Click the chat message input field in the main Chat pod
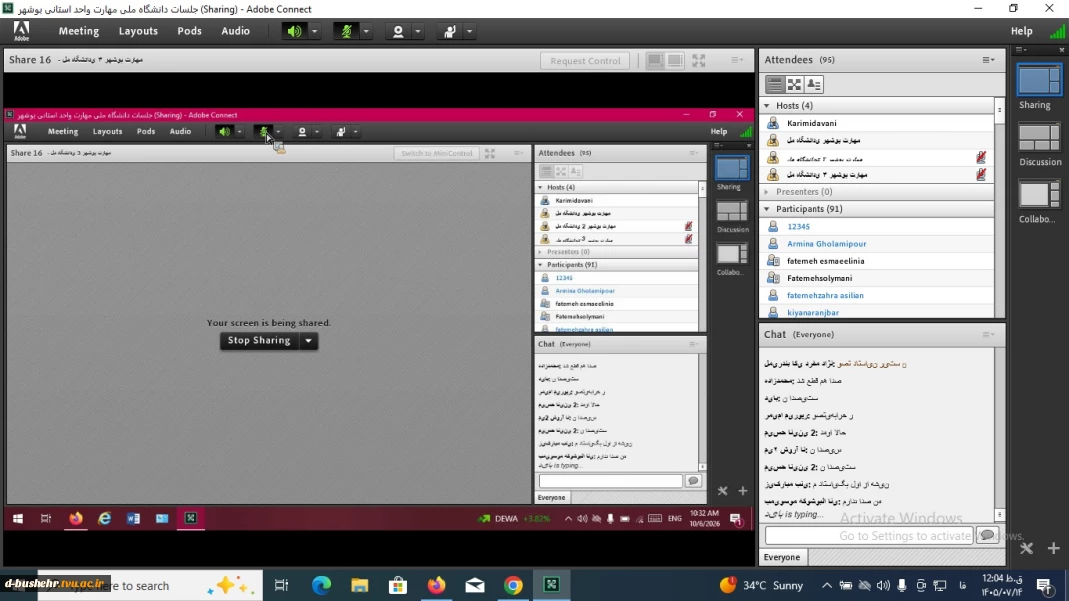Viewport: 1069px width, 601px height. (x=869, y=536)
